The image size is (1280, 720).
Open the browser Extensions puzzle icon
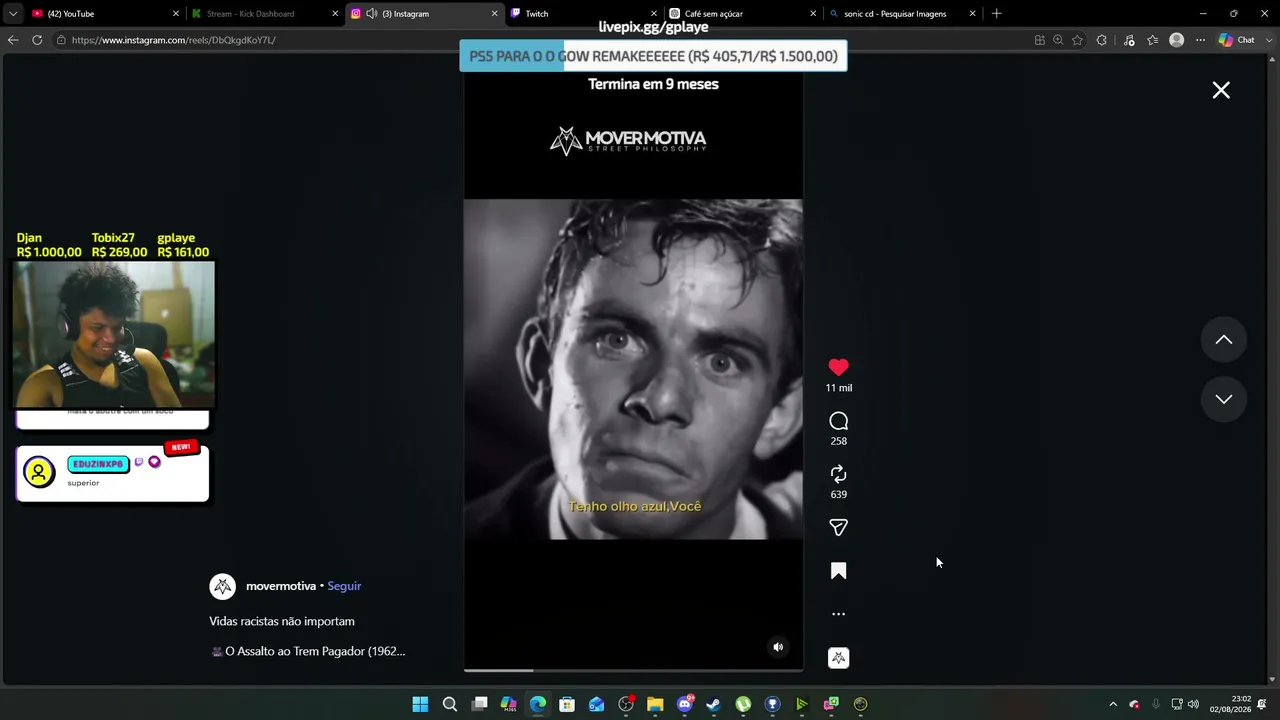click(x=1102, y=40)
